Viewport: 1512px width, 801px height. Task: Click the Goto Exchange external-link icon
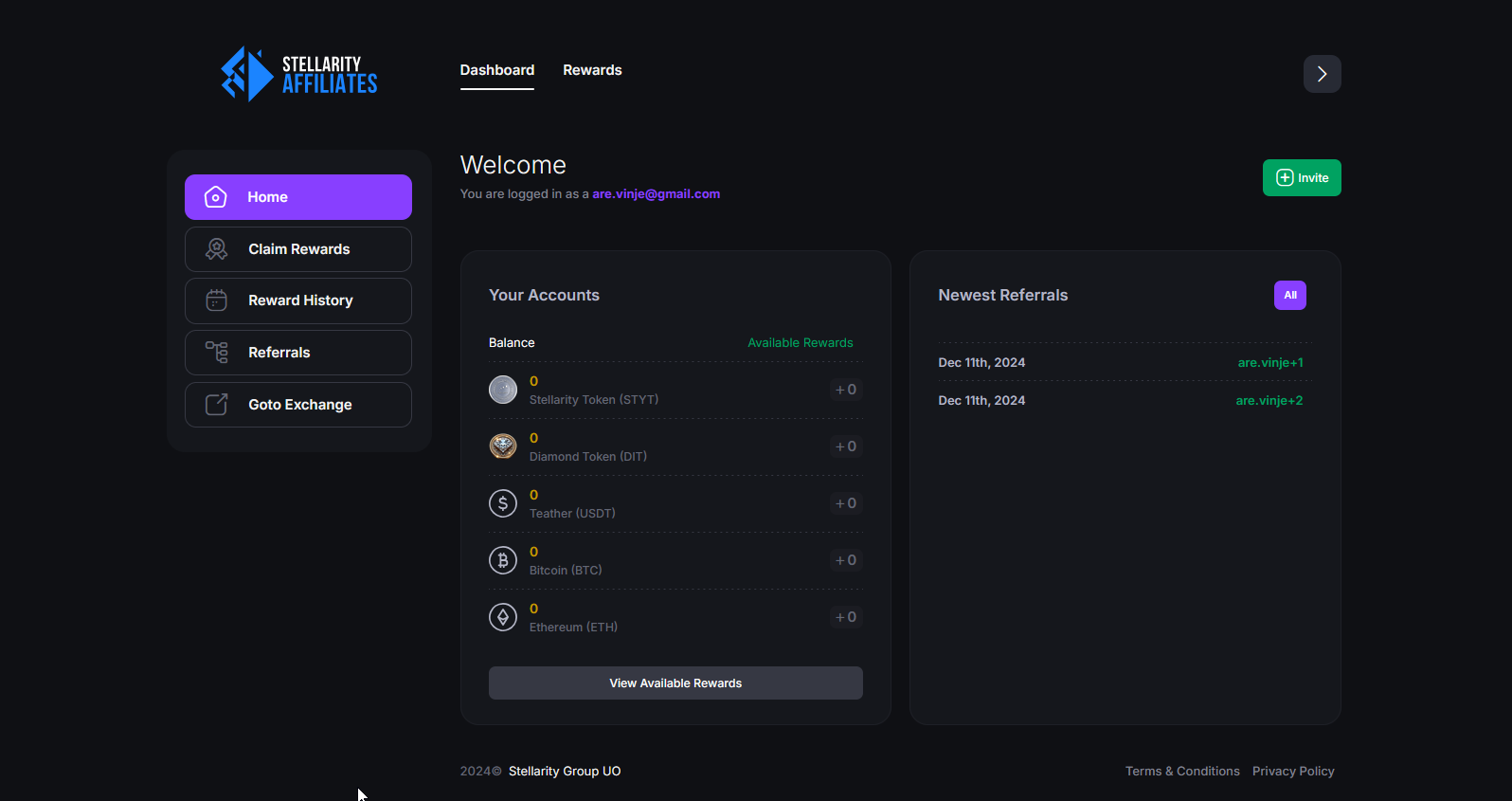(217, 405)
